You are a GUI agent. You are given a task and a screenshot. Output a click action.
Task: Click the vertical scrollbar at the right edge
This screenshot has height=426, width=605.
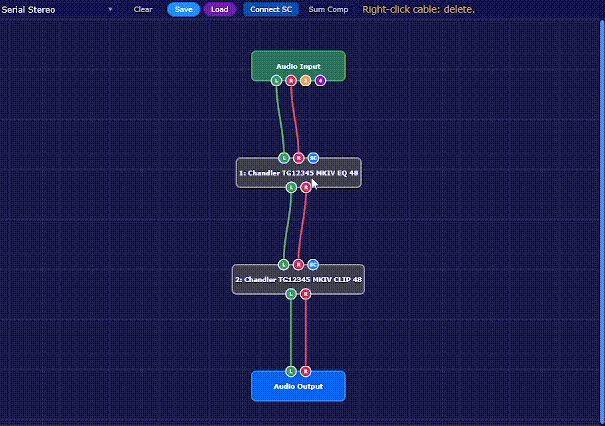pos(602,222)
